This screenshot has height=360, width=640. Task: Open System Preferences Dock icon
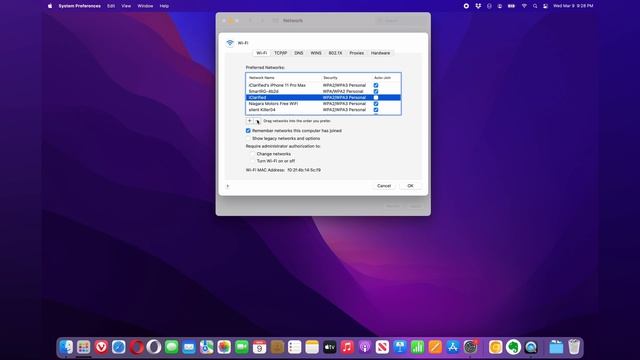470,347
